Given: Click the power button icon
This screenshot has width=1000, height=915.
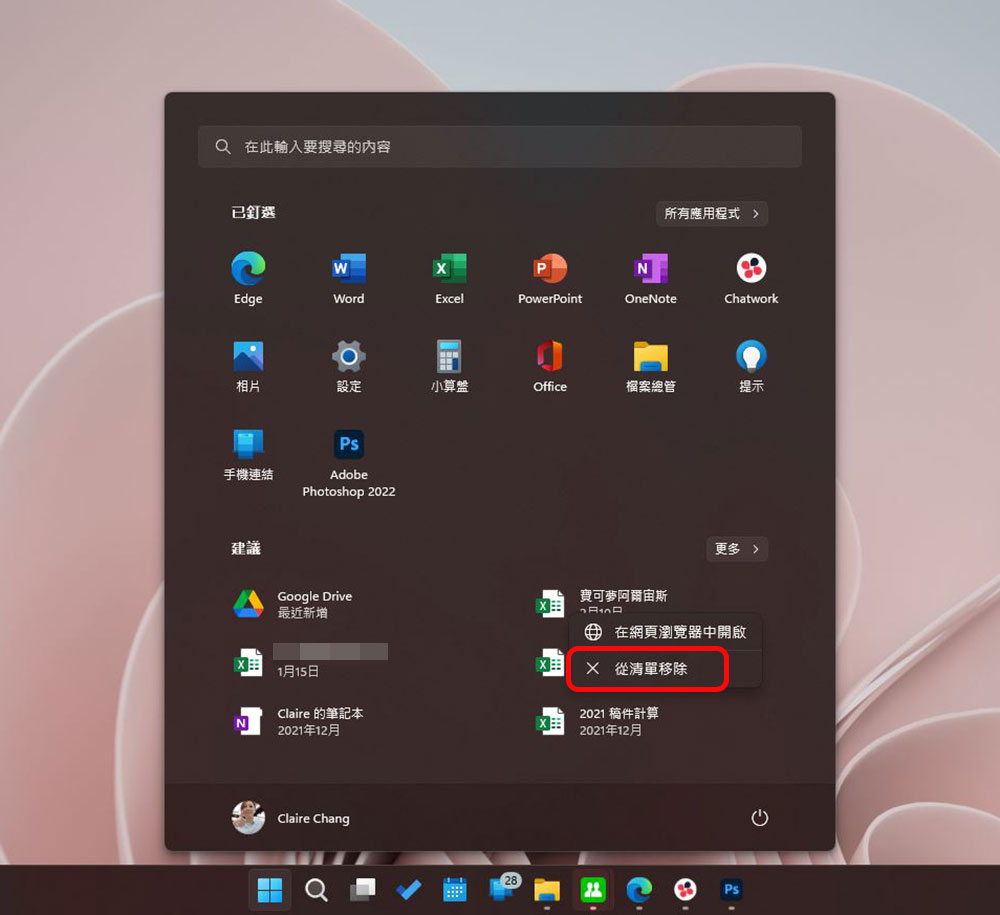Looking at the screenshot, I should pyautogui.click(x=760, y=817).
